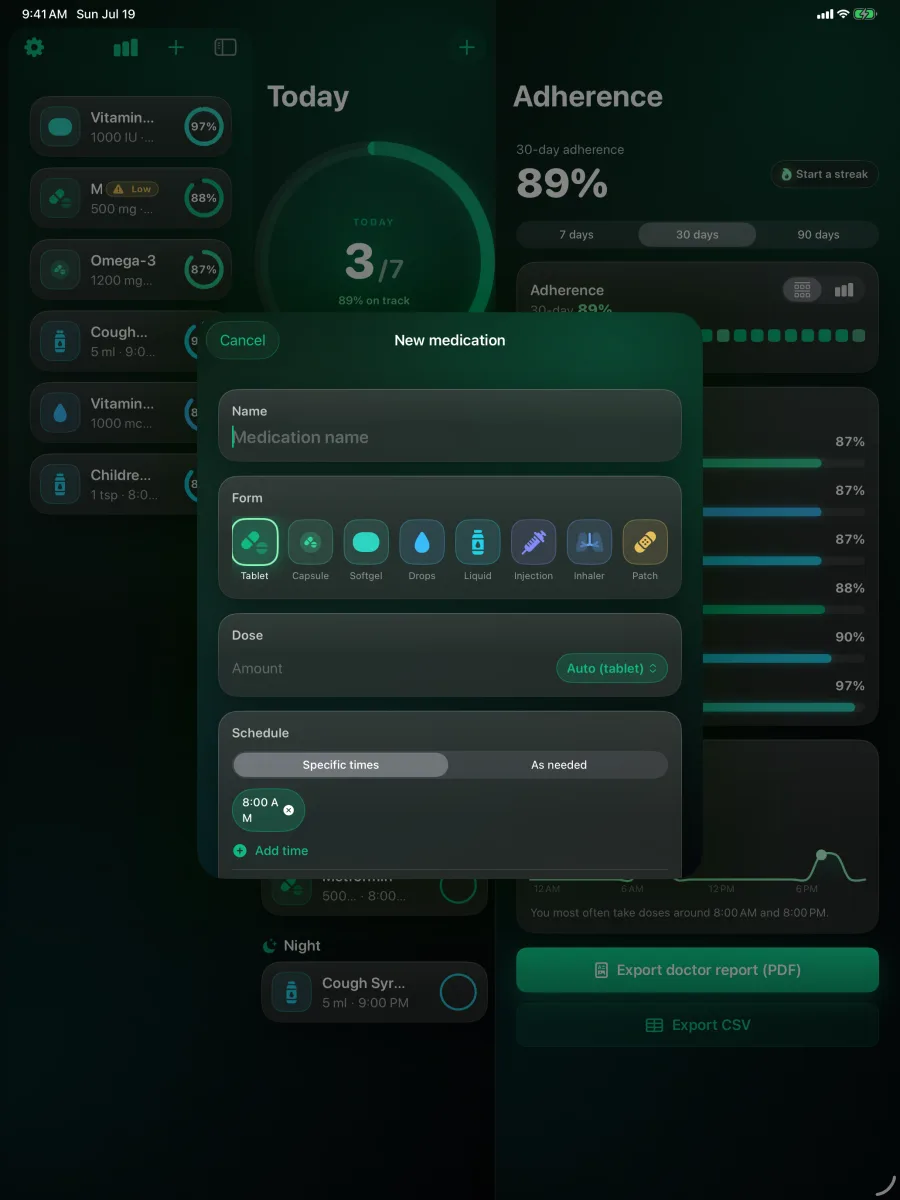
Task: Click Export doctor report (PDF) button
Action: coord(697,970)
